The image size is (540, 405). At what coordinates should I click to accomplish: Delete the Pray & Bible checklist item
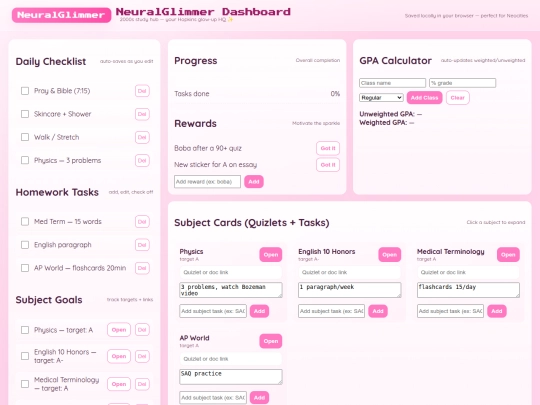[142, 91]
